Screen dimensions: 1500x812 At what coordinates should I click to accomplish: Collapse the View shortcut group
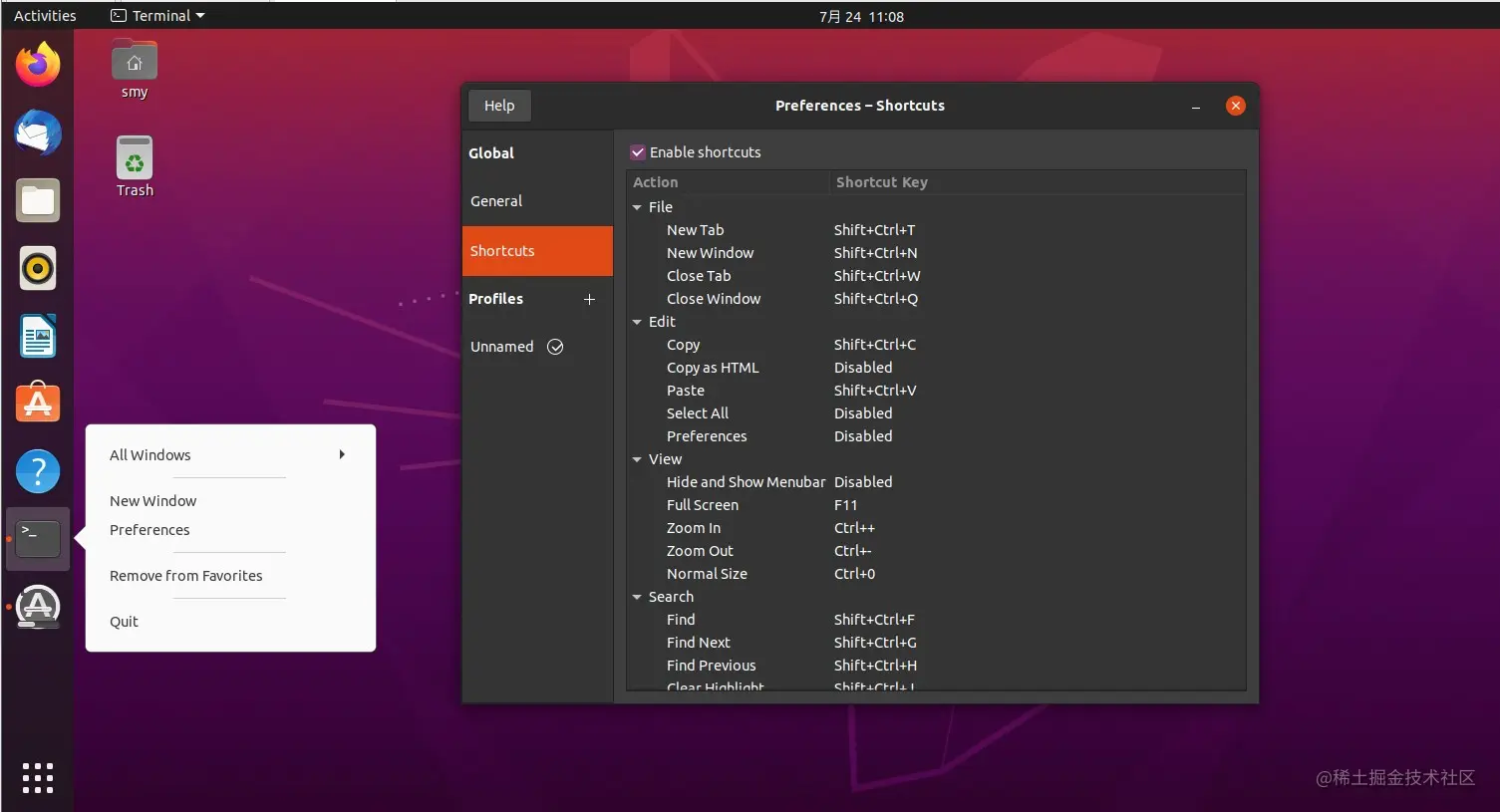coord(637,459)
